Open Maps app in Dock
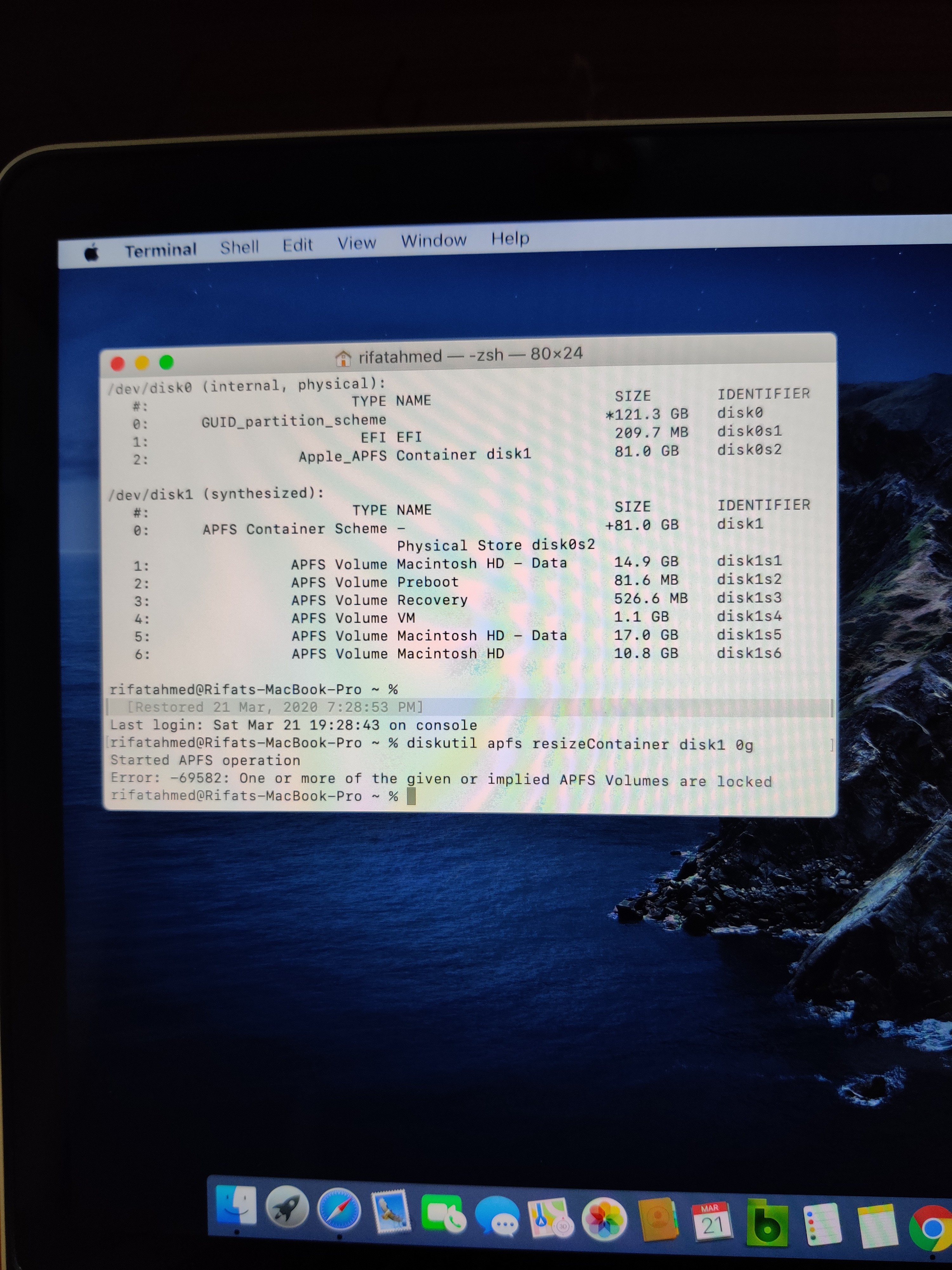Screen dimensions: 952x1270 tap(550, 1218)
